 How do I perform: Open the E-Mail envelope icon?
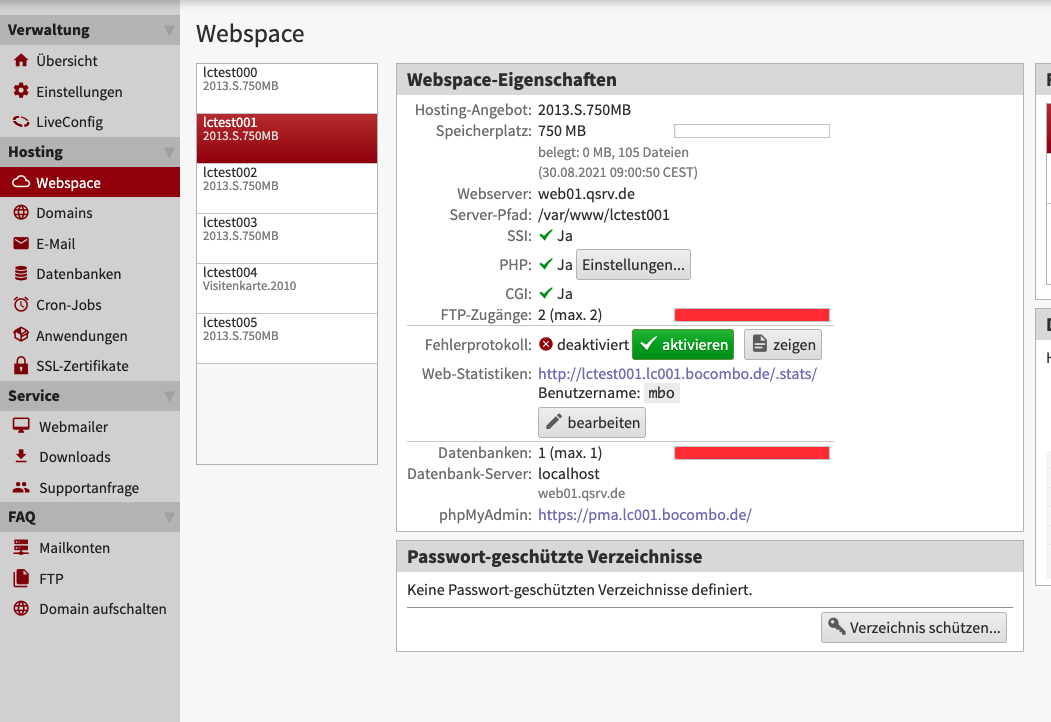(x=20, y=243)
